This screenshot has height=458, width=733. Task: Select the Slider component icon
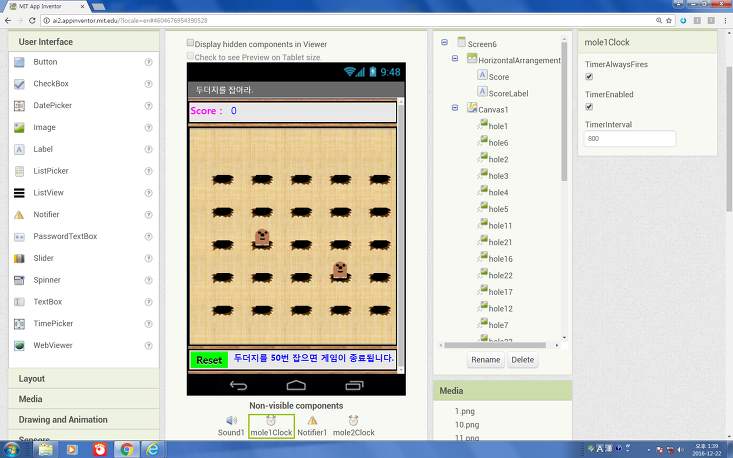tap(19, 258)
